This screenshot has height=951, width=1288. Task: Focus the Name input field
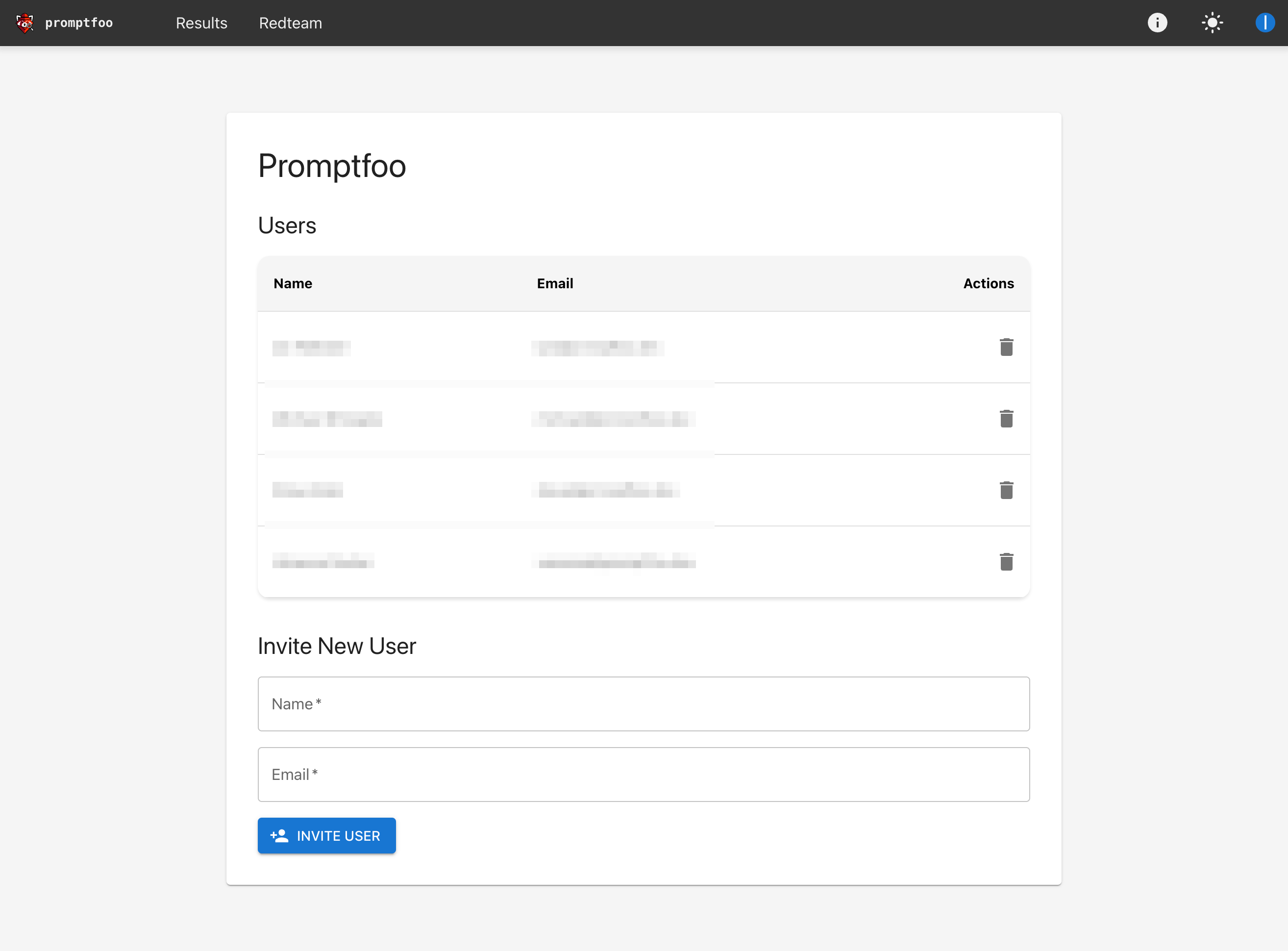click(x=644, y=703)
